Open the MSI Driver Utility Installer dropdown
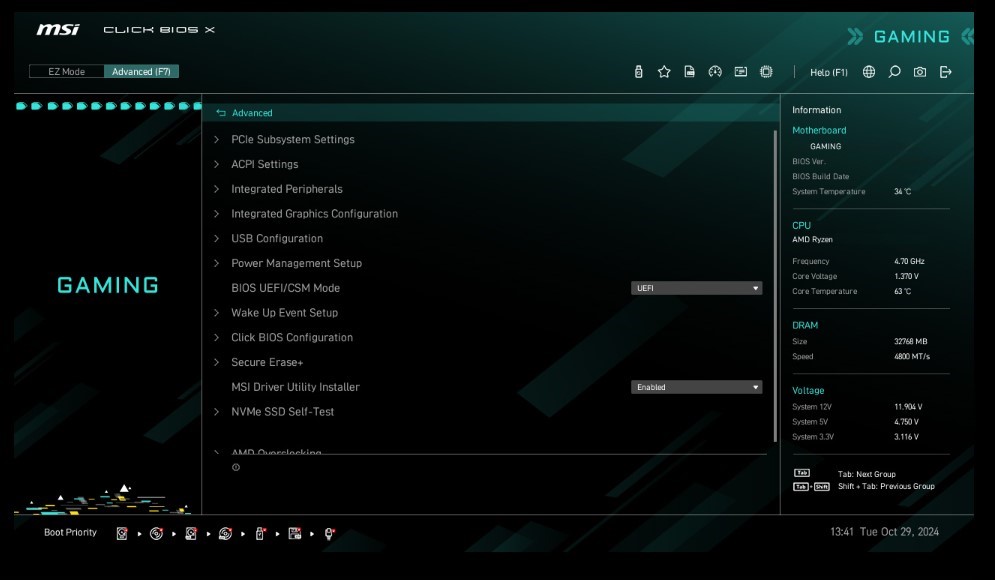The height and width of the screenshot is (580, 995). (696, 387)
